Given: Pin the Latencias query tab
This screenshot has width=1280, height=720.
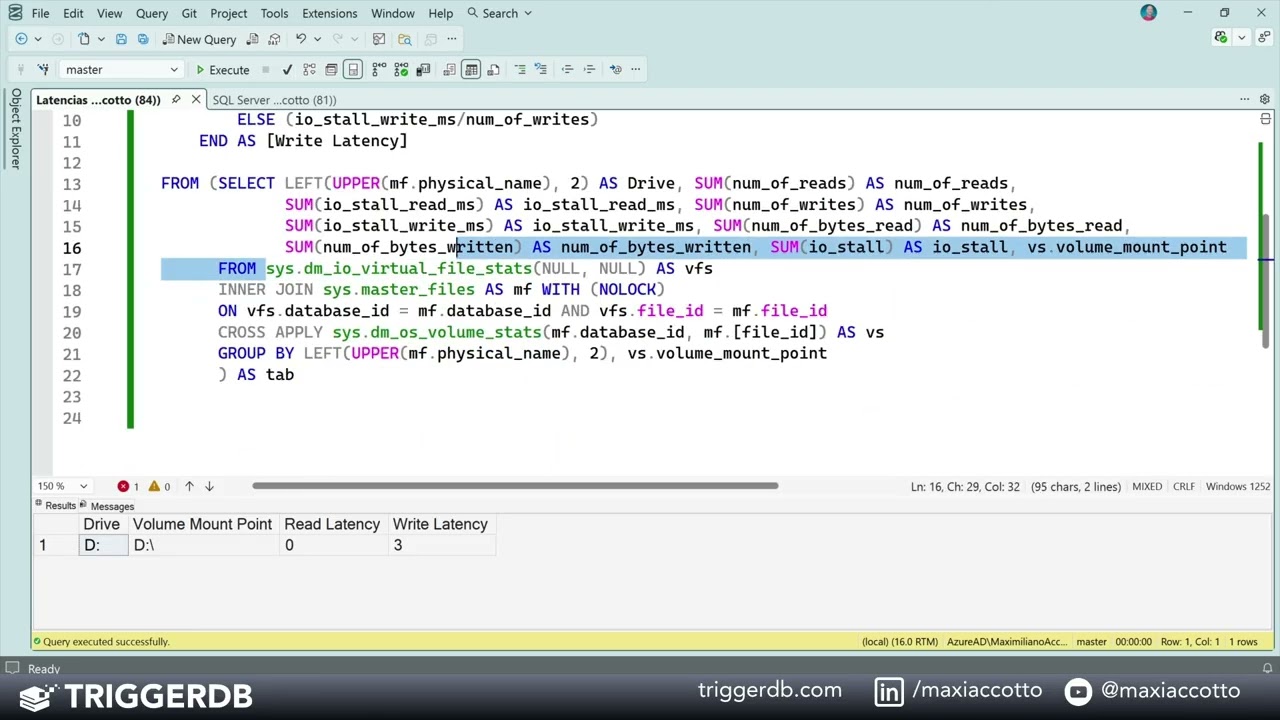Looking at the screenshot, I should (176, 99).
